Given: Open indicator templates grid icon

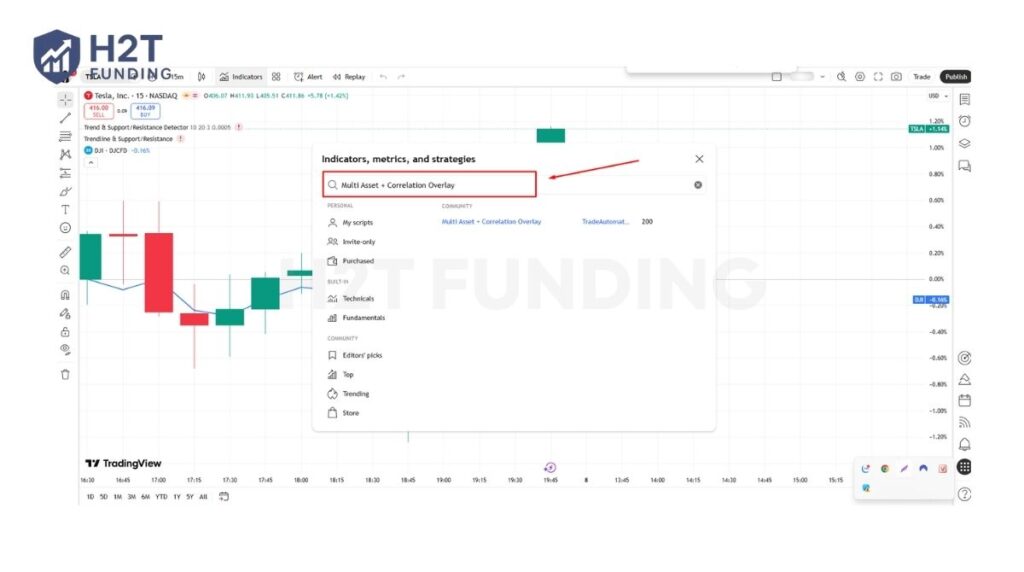Looking at the screenshot, I should pos(276,76).
